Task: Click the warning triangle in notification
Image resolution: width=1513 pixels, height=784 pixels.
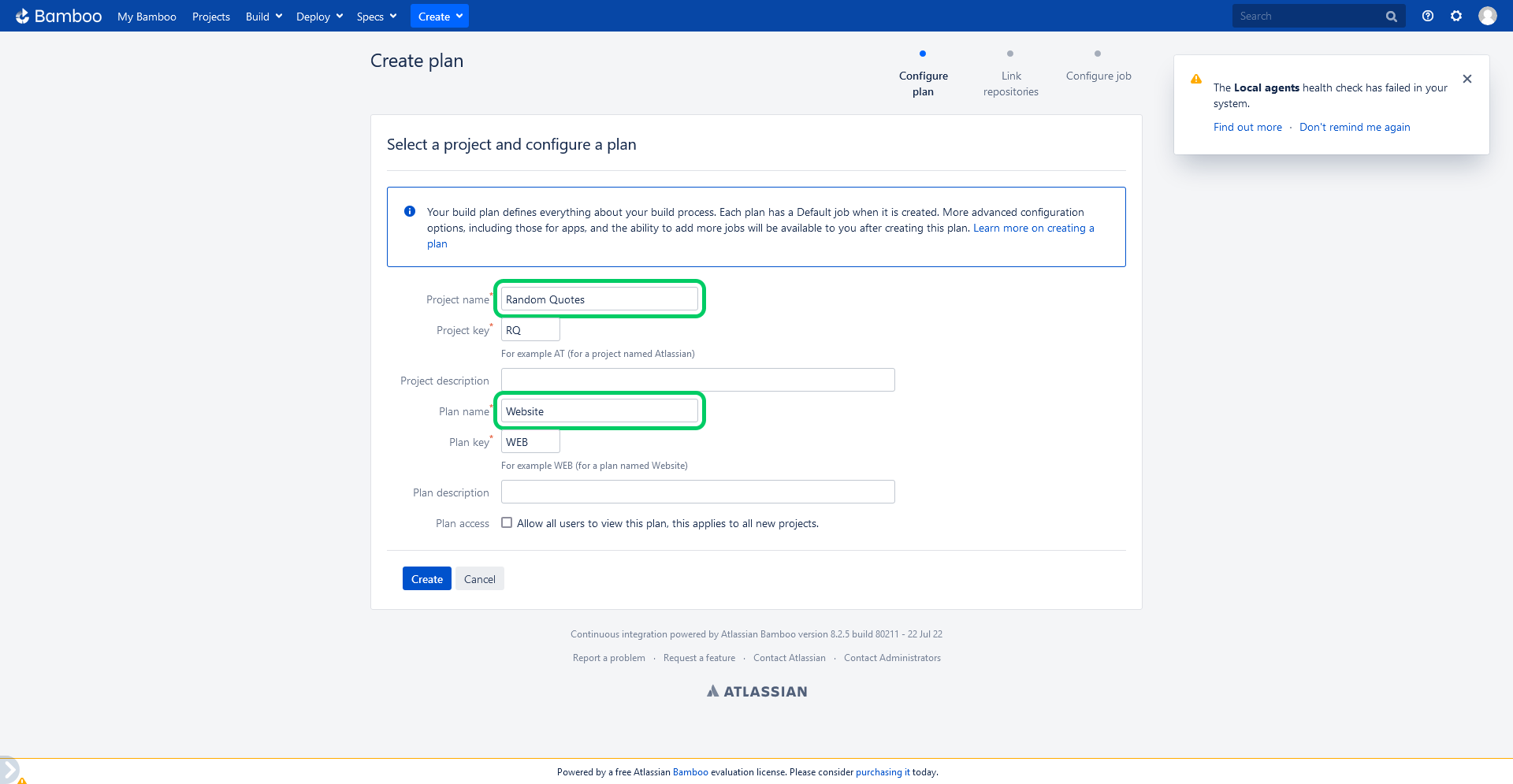Action: 1196,79
